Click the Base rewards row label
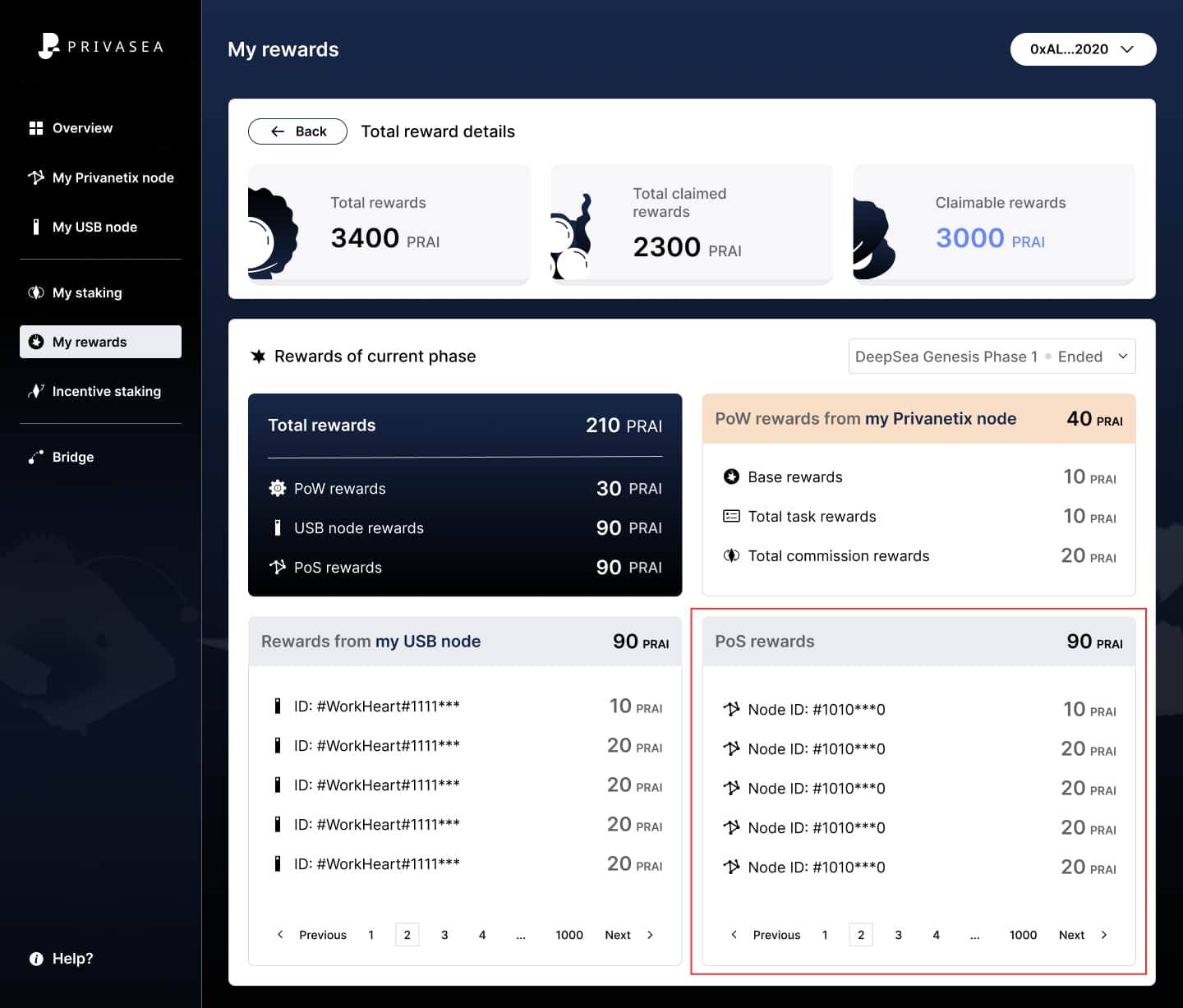1183x1008 pixels. (x=795, y=476)
